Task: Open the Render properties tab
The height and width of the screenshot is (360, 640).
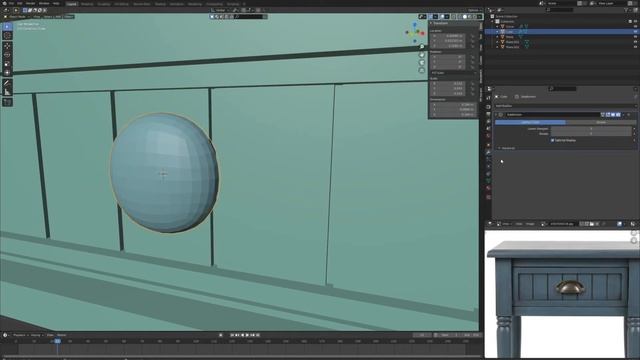Action: [488, 107]
